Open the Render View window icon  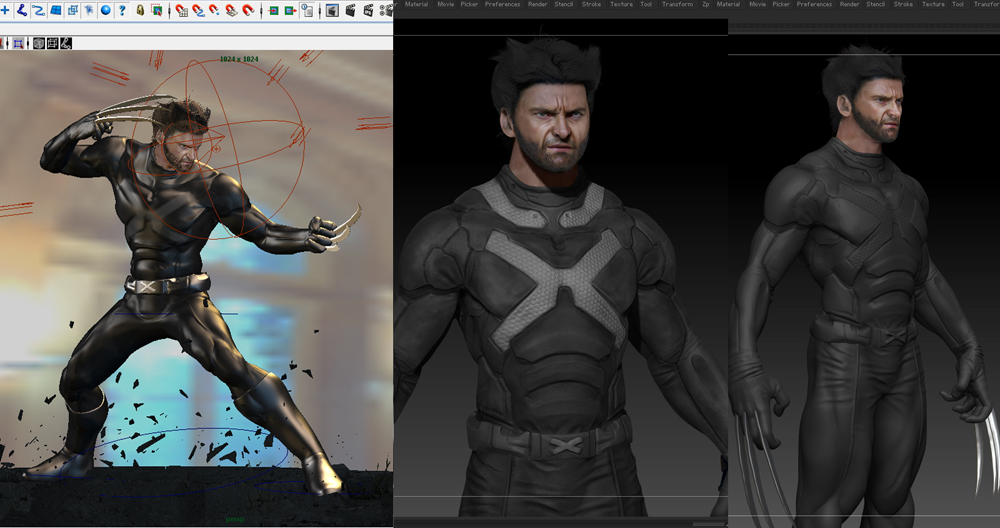332,10
